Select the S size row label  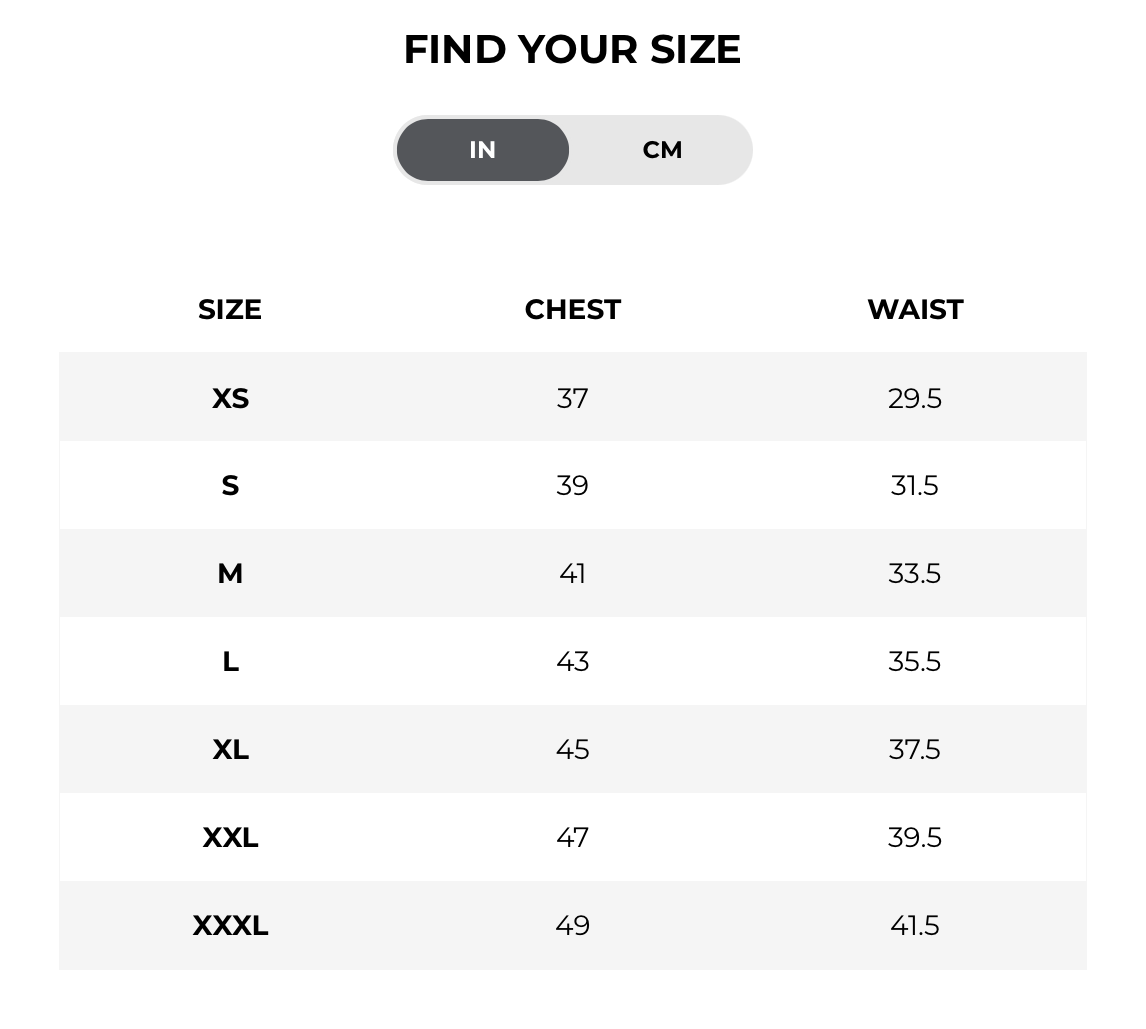pos(230,486)
